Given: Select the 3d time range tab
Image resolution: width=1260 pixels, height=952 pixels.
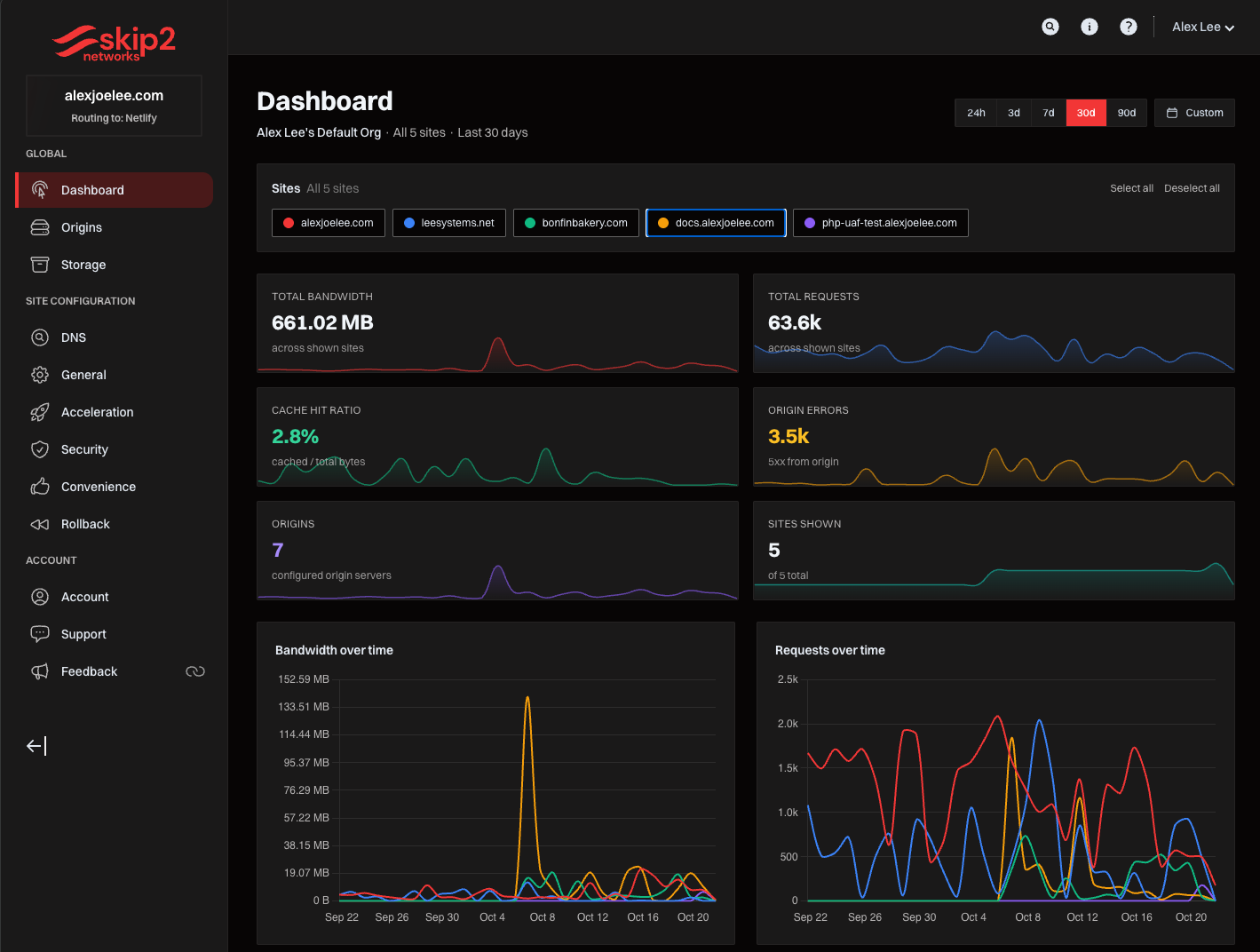Looking at the screenshot, I should click(1014, 113).
